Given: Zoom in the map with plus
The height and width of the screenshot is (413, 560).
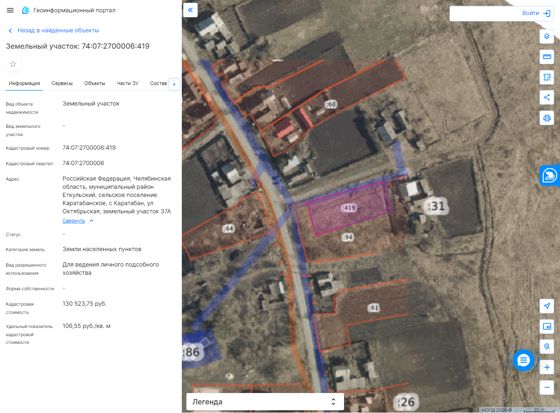Looking at the screenshot, I should [x=546, y=367].
